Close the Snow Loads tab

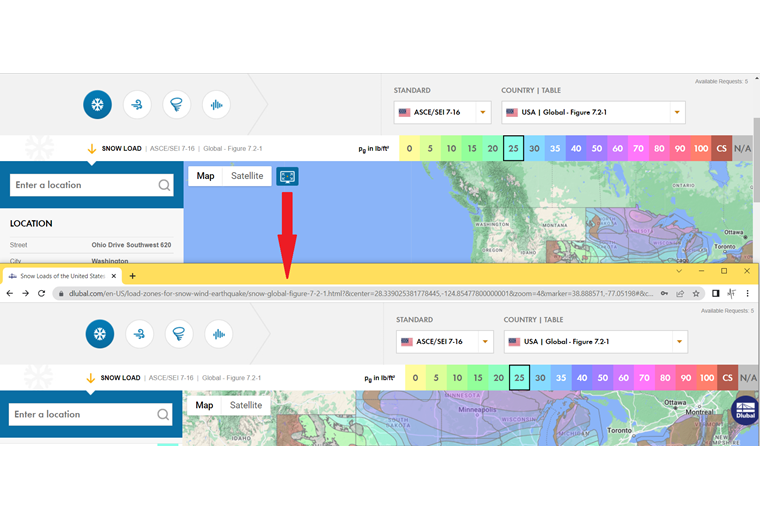(114, 276)
